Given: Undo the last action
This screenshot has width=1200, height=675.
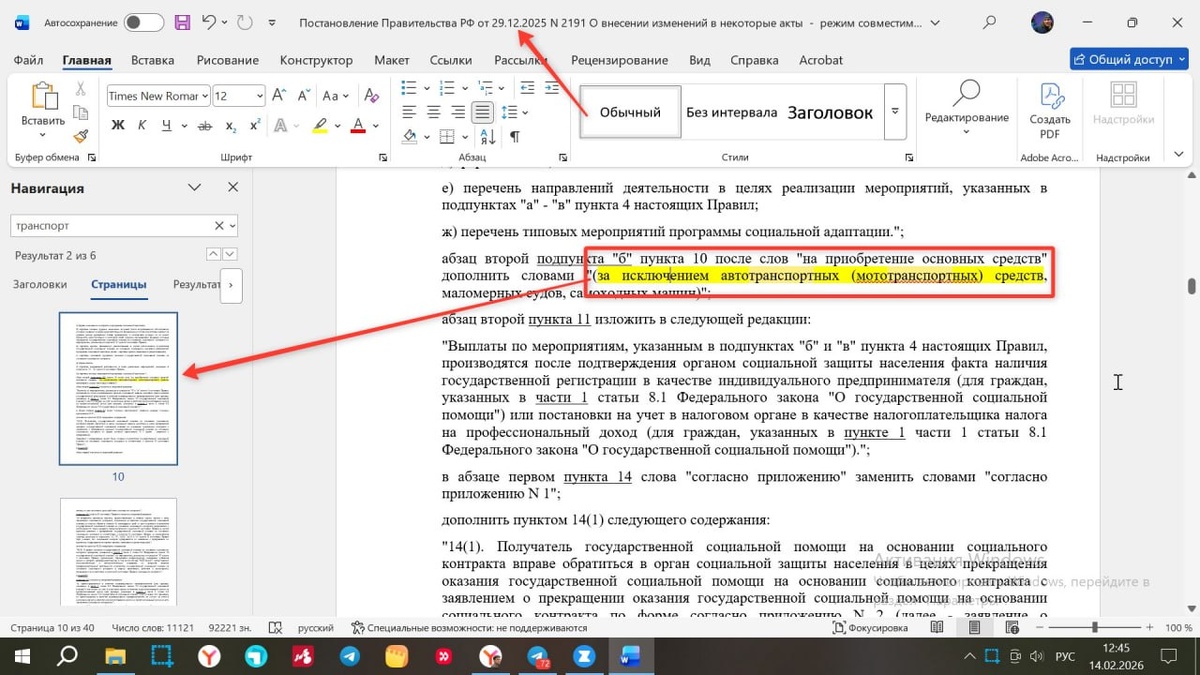Looking at the screenshot, I should click(x=208, y=22).
